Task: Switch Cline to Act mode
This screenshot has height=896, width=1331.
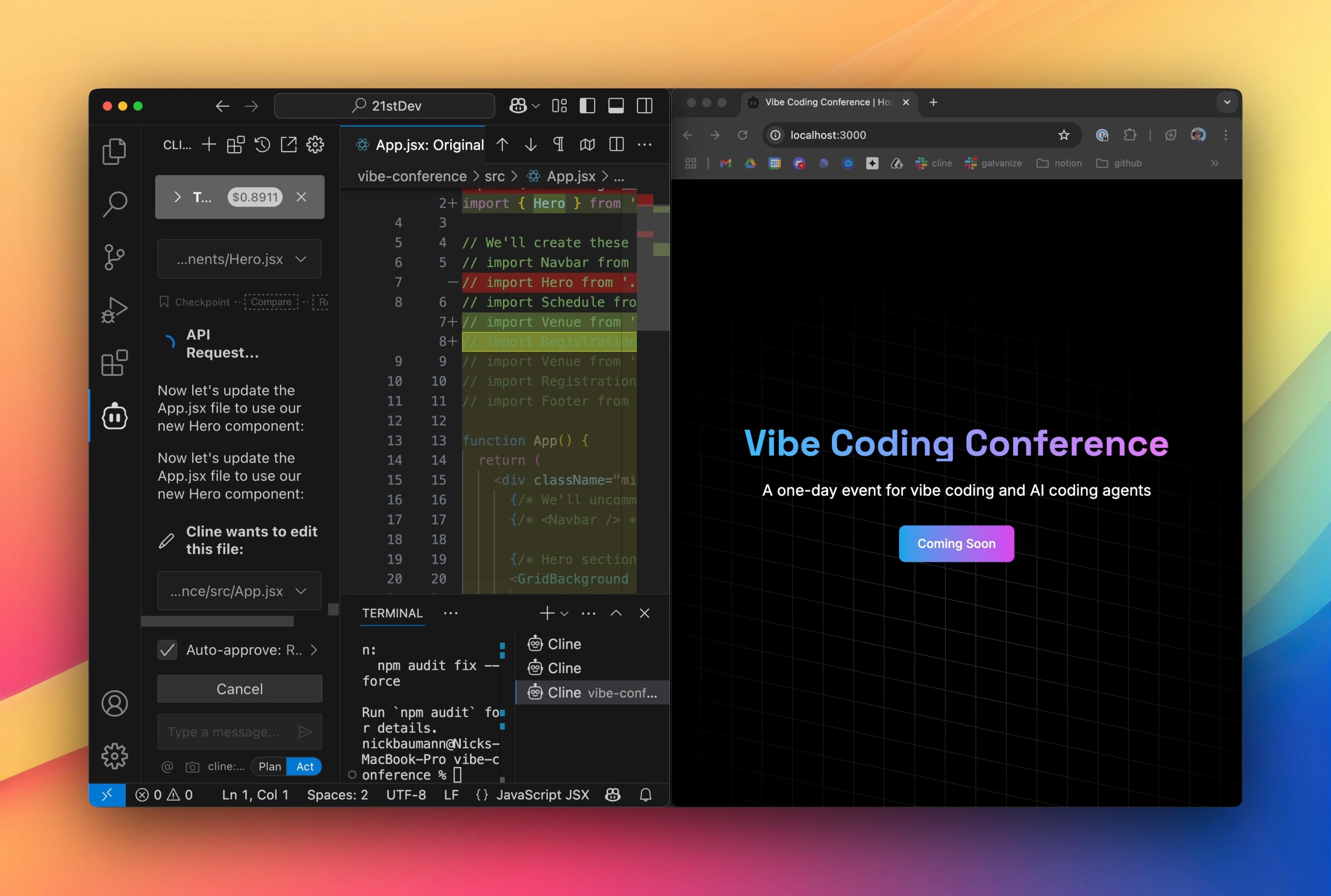Action: pyautogui.click(x=305, y=766)
